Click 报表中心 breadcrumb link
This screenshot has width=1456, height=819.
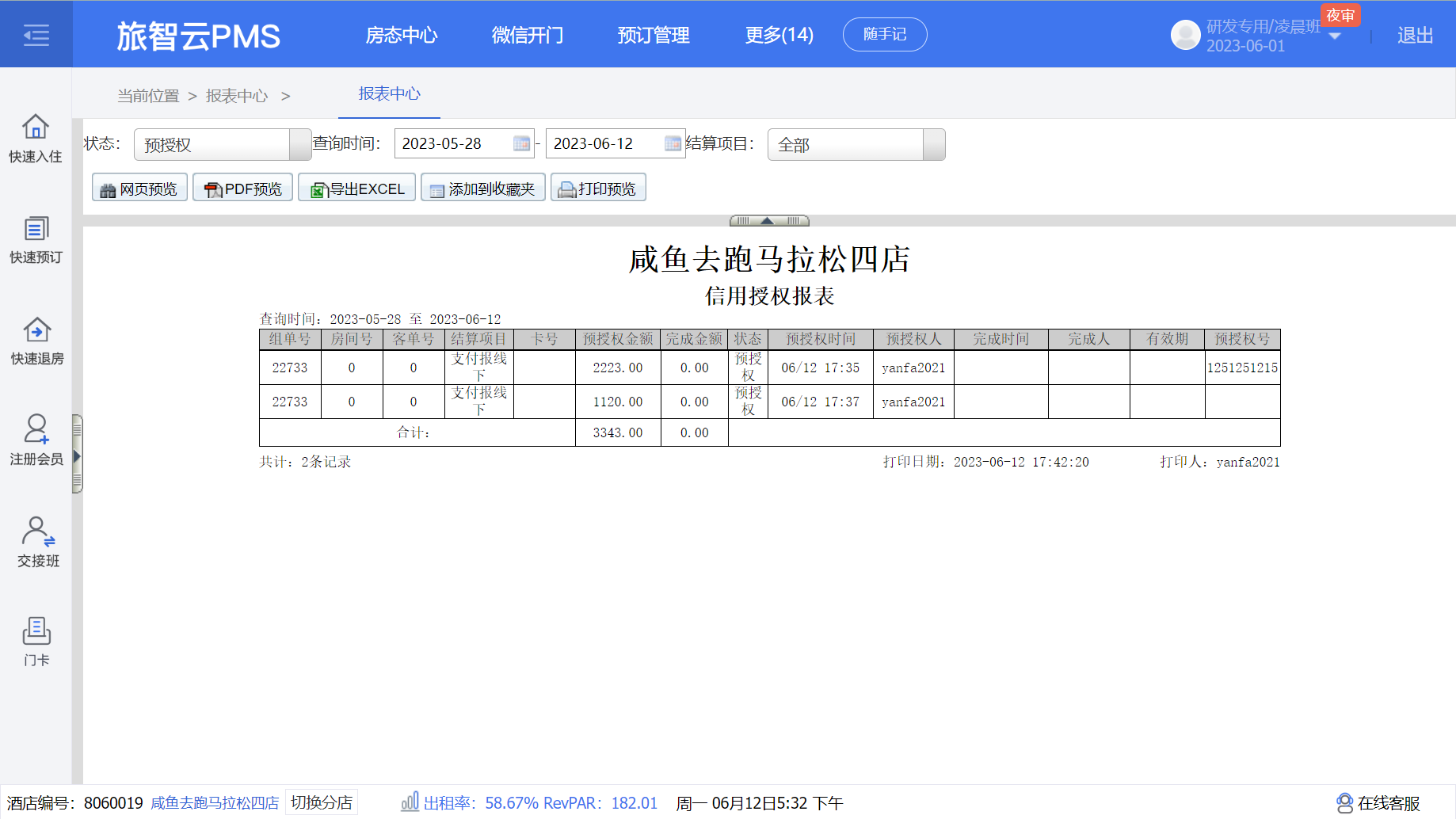pyautogui.click(x=237, y=96)
